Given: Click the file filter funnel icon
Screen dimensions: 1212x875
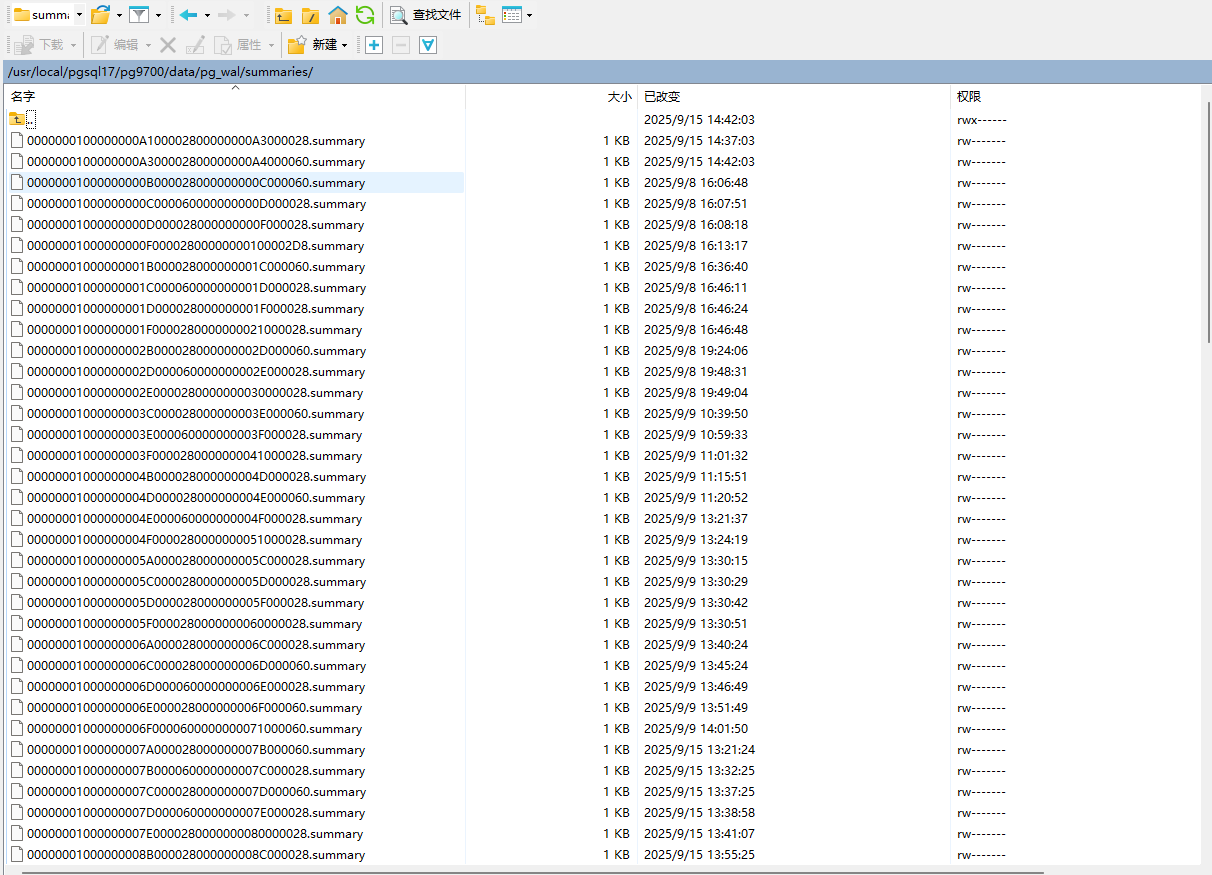Looking at the screenshot, I should tap(139, 15).
